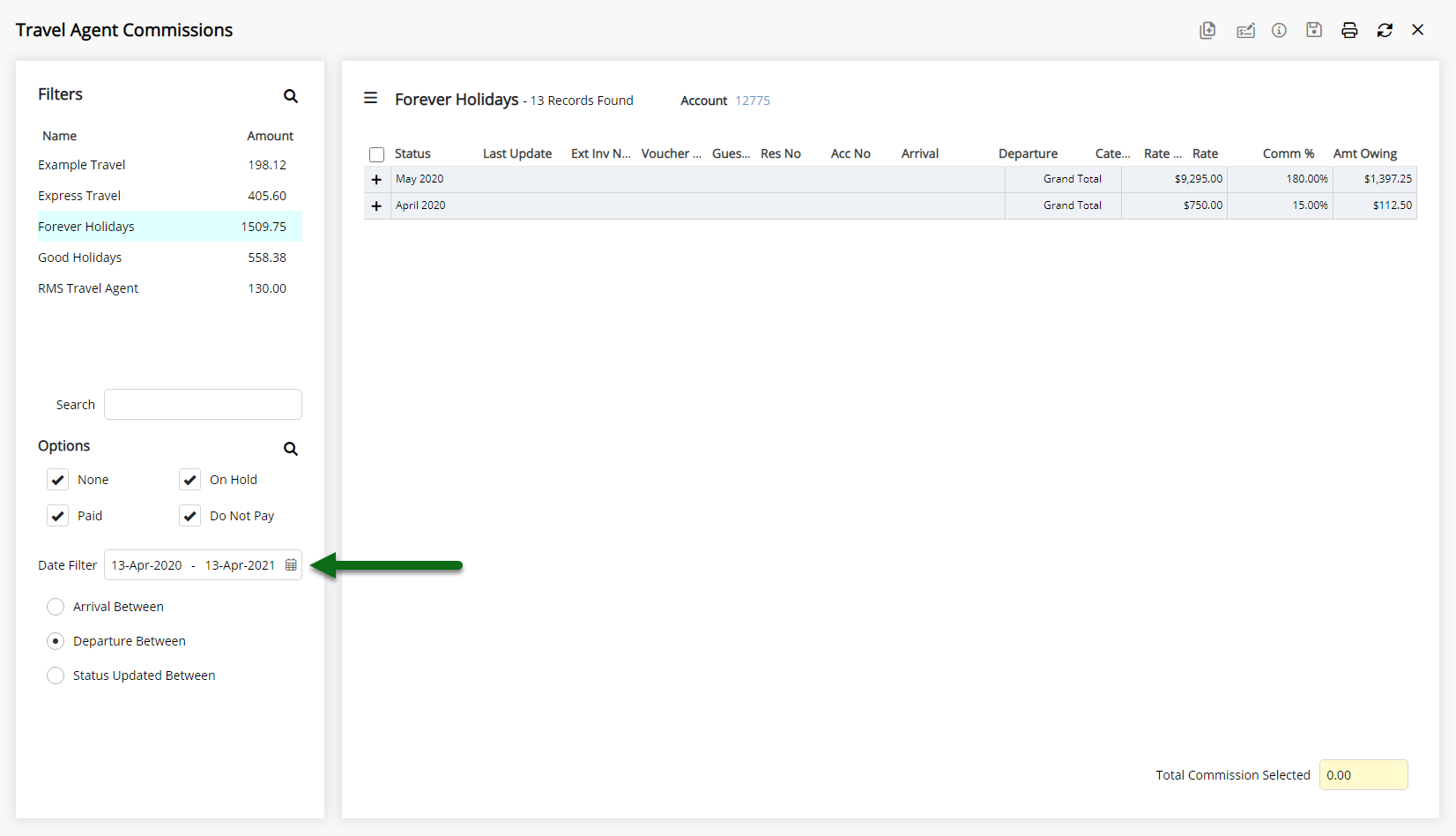Print the commissions report
1456x836 pixels.
1349,30
